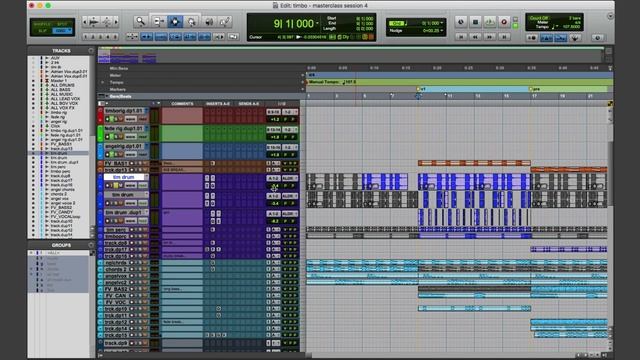
Task: Click the horizontal zoom-in arrow
Action: (116, 22)
